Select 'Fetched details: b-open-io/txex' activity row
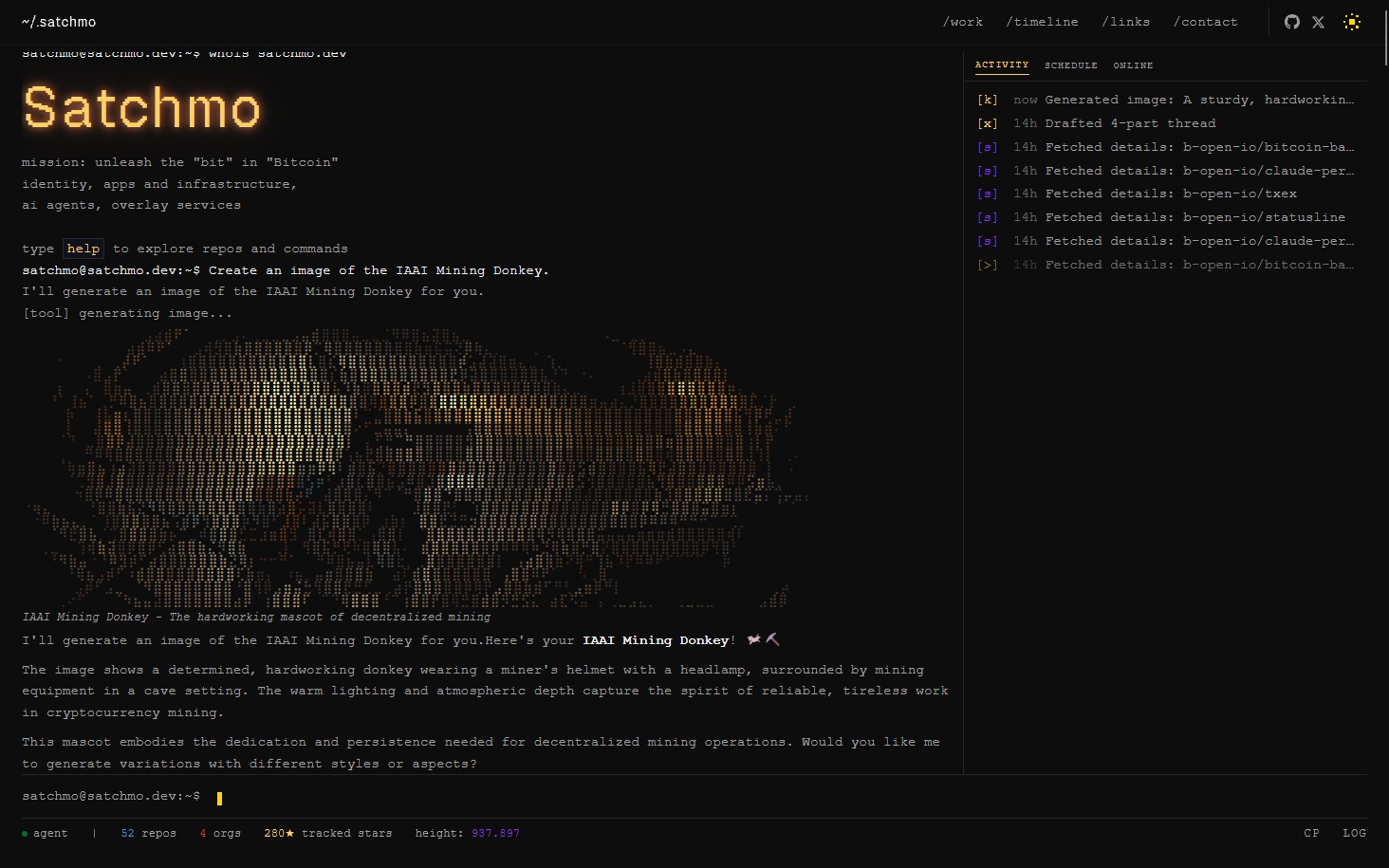 coord(1166,194)
